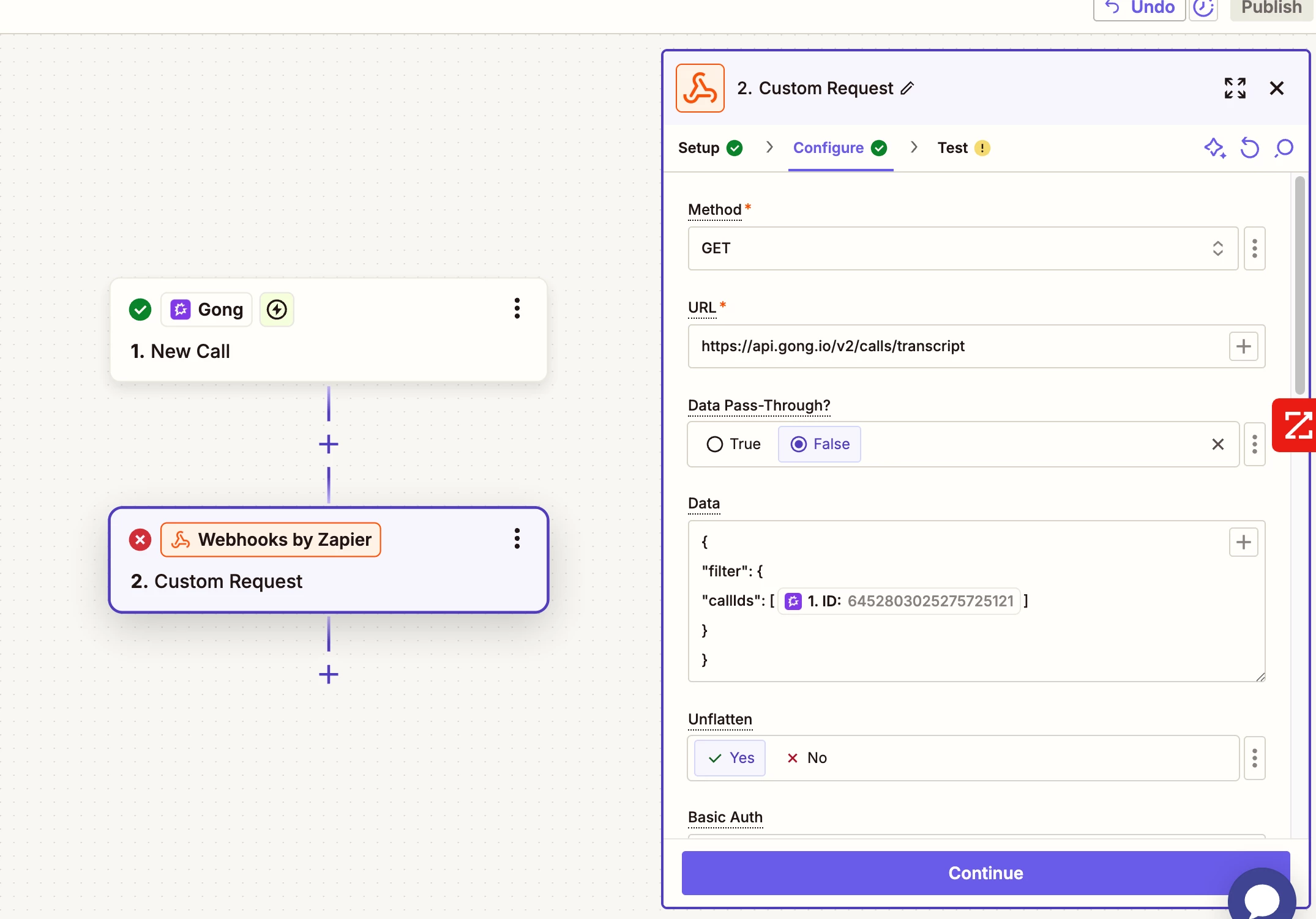Screen dimensions: 1316x919
Task: Rename step via pencil edit icon
Action: (908, 88)
